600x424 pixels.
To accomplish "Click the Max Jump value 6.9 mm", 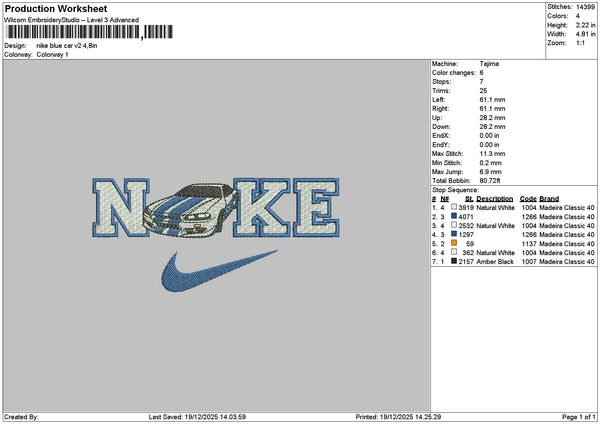I will click(x=491, y=172).
